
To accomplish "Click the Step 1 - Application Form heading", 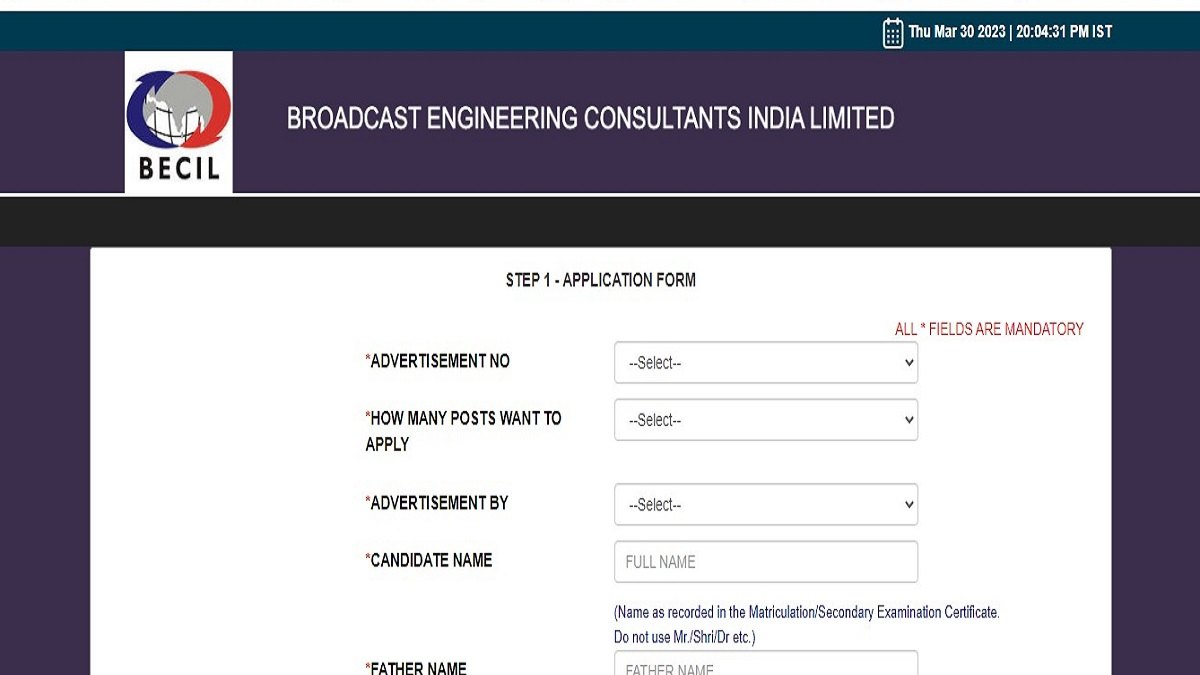I will coord(601,280).
